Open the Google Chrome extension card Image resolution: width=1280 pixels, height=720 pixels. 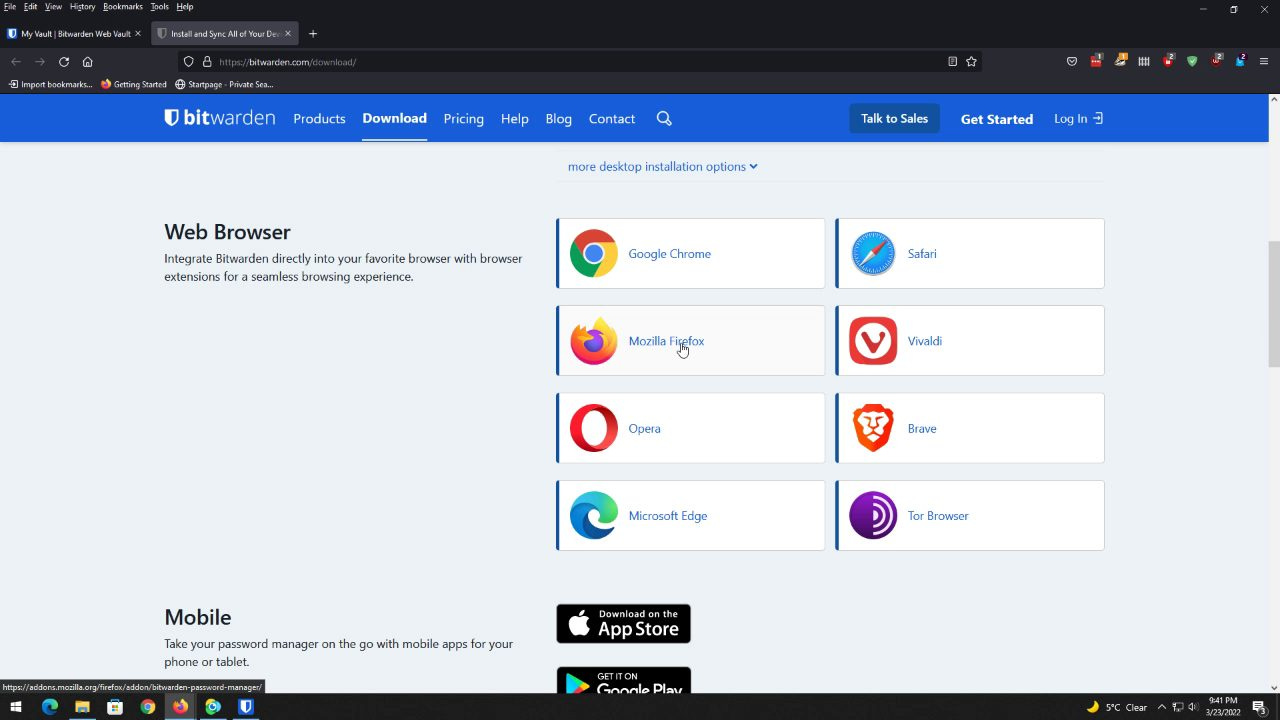click(691, 254)
